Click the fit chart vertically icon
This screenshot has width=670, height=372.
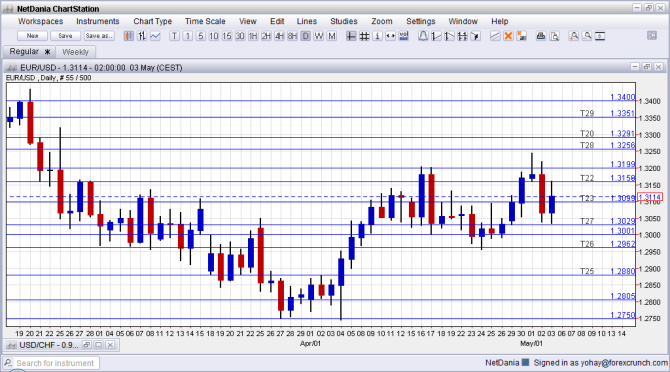click(600, 36)
